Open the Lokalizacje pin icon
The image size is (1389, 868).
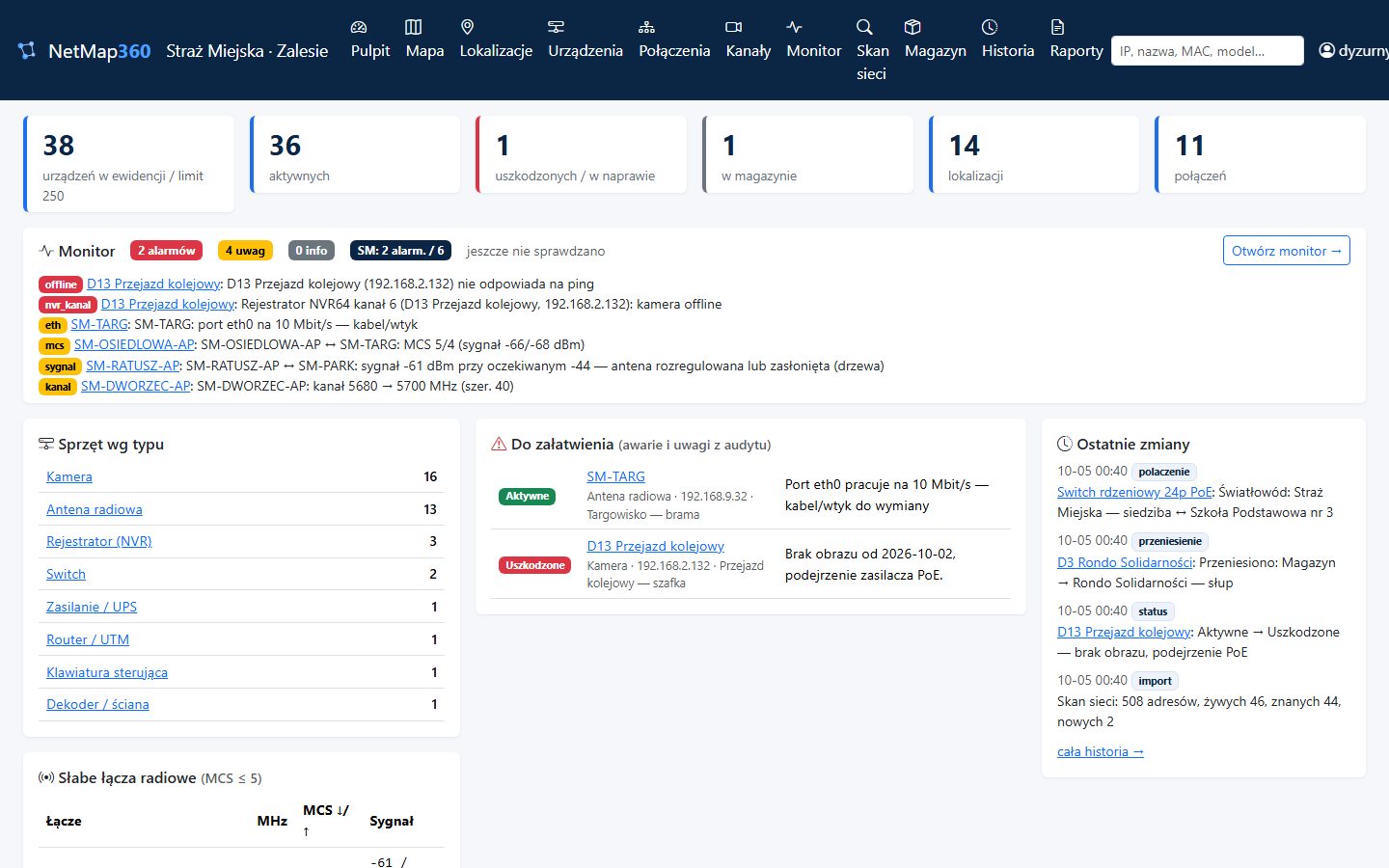468,27
